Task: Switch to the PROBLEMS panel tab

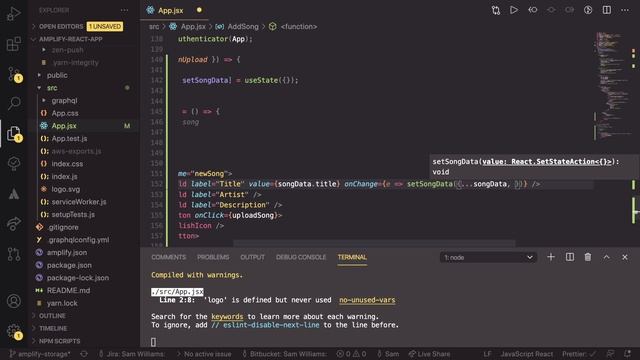Action: pos(213,257)
